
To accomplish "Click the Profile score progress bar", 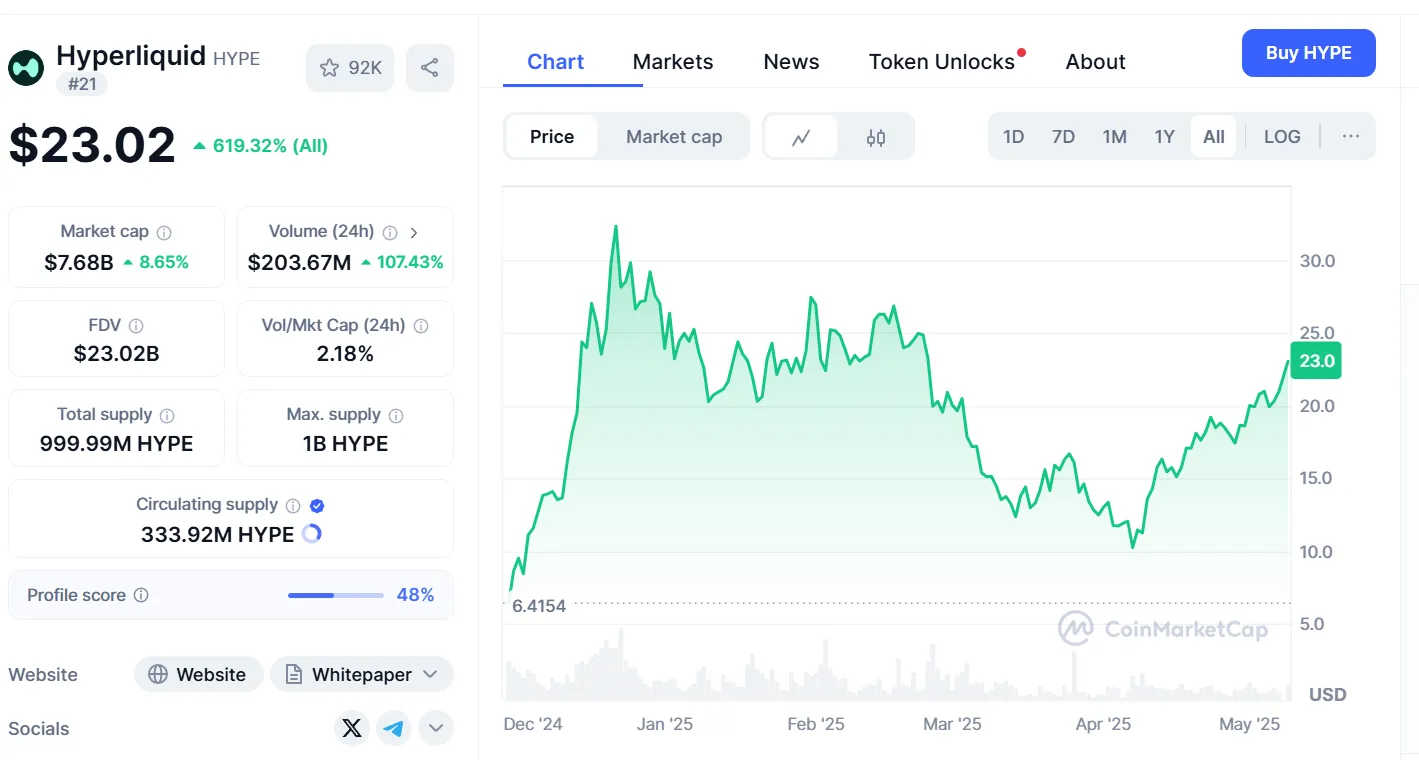I will pyautogui.click(x=336, y=595).
